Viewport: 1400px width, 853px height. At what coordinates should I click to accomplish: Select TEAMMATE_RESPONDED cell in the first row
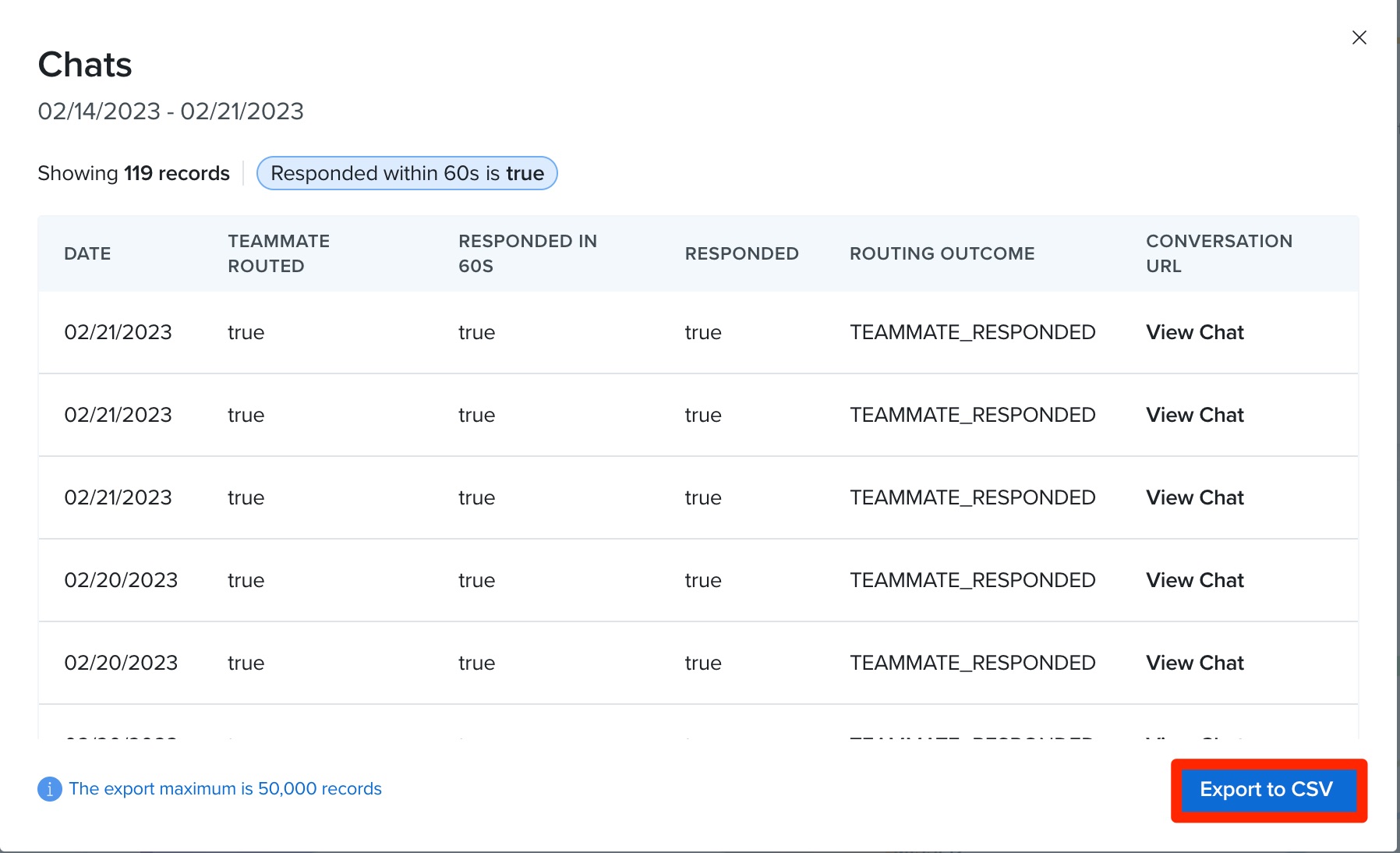coord(972,332)
